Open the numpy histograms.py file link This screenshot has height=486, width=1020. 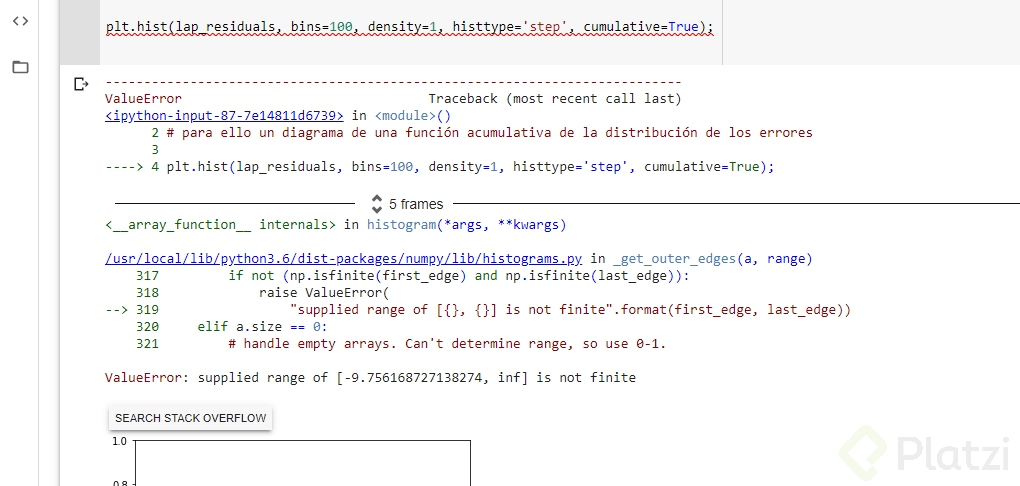(343, 259)
